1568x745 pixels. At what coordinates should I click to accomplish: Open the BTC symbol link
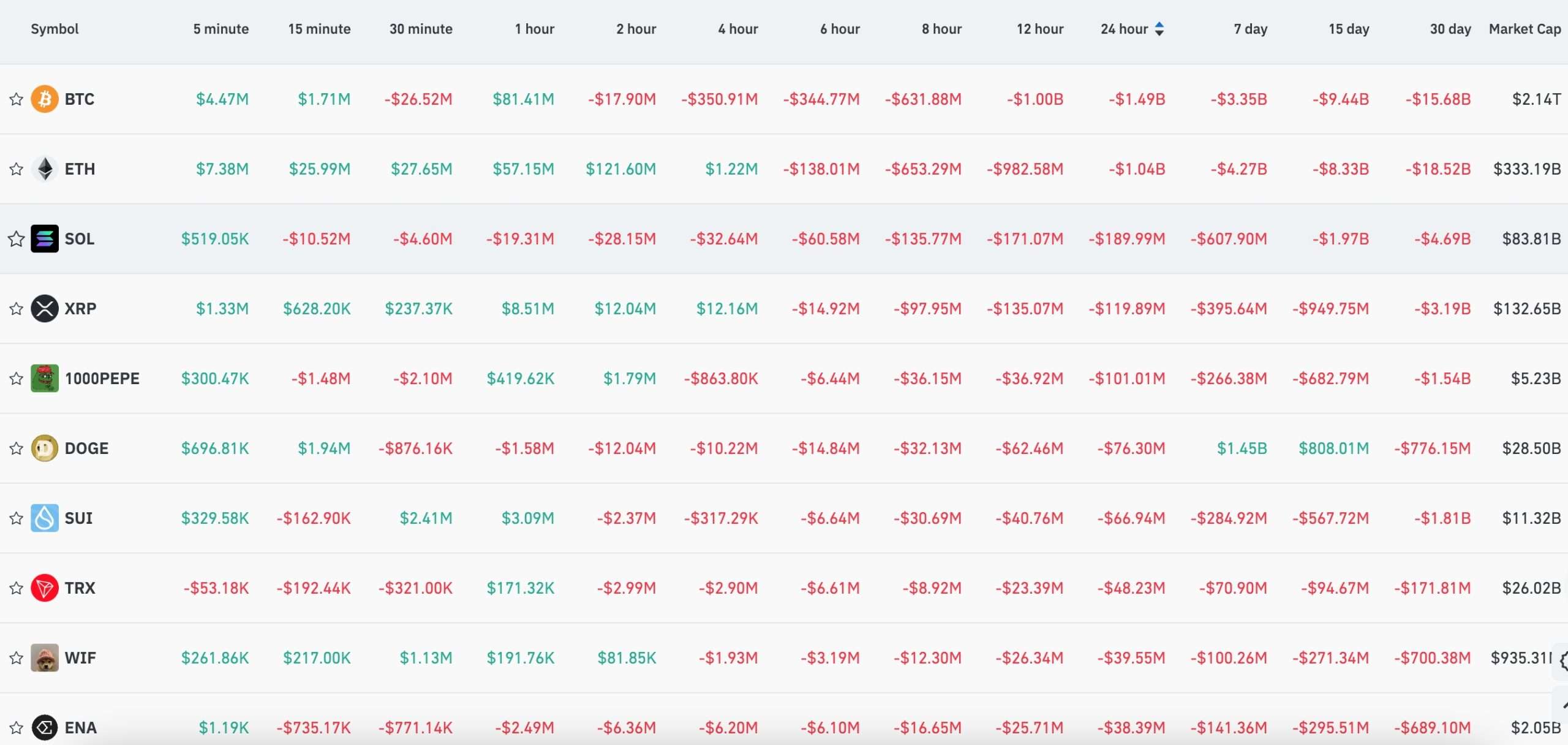coord(80,99)
